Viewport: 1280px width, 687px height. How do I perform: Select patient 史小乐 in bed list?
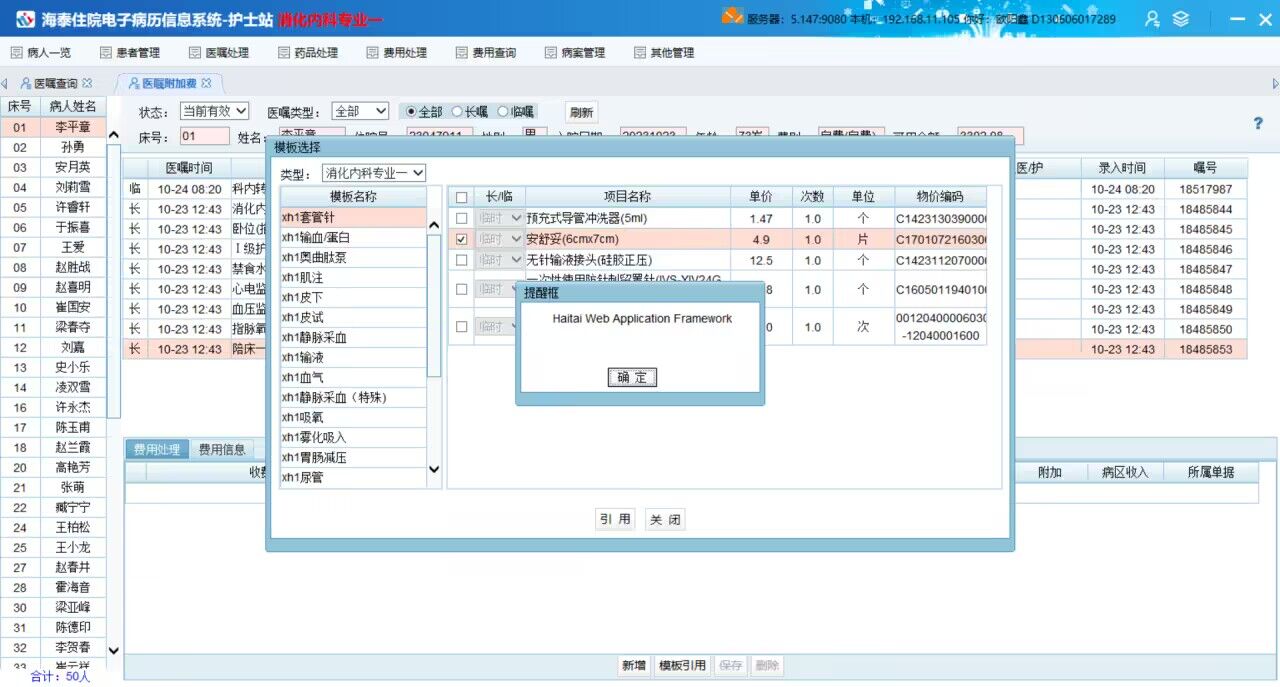(73, 367)
